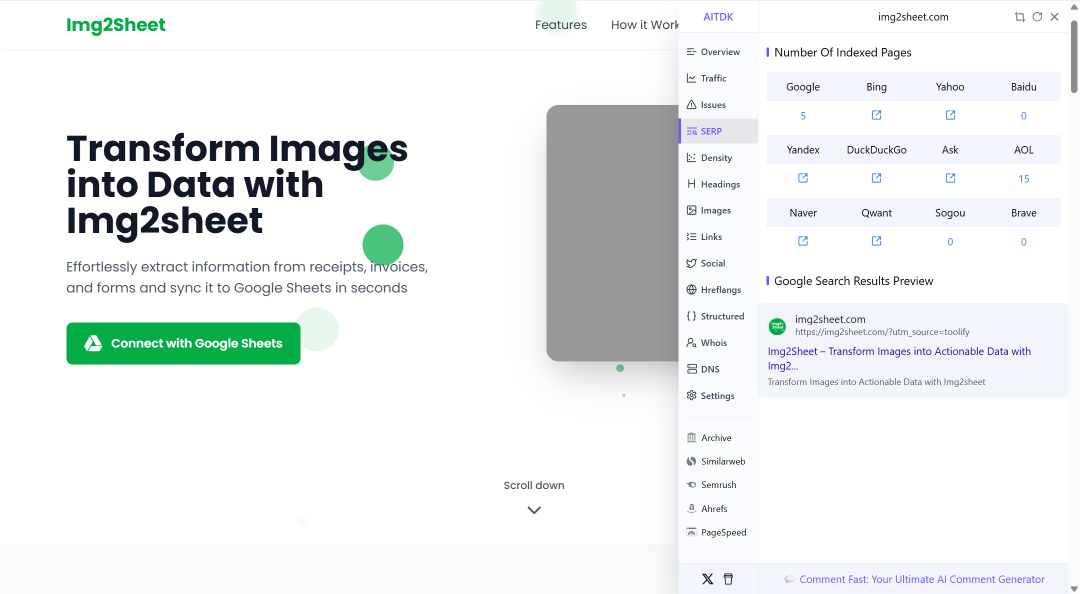Click the Scroll down text
Viewport: 1080px width, 594px height.
[x=534, y=485]
